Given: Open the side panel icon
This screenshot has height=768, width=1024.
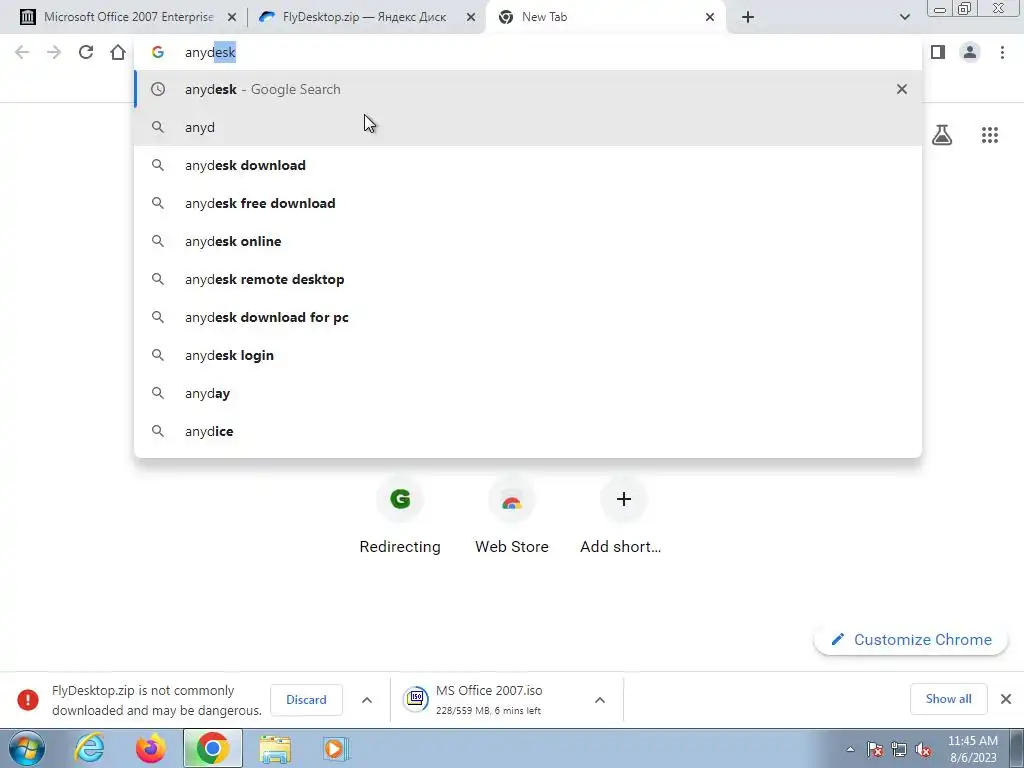Looking at the screenshot, I should 938,52.
